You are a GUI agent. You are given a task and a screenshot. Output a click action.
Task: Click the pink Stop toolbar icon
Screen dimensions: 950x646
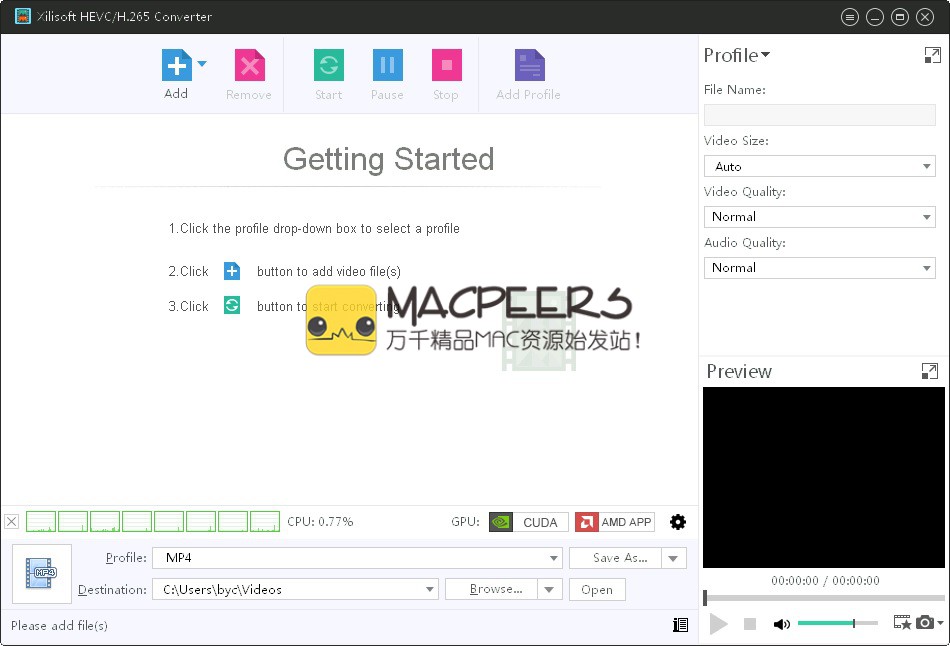coord(447,65)
